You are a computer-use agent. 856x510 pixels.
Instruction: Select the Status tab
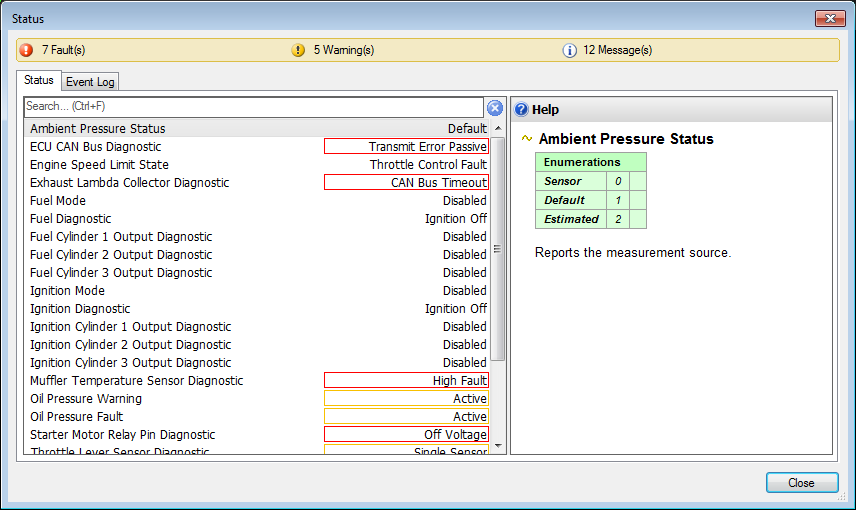(x=39, y=81)
